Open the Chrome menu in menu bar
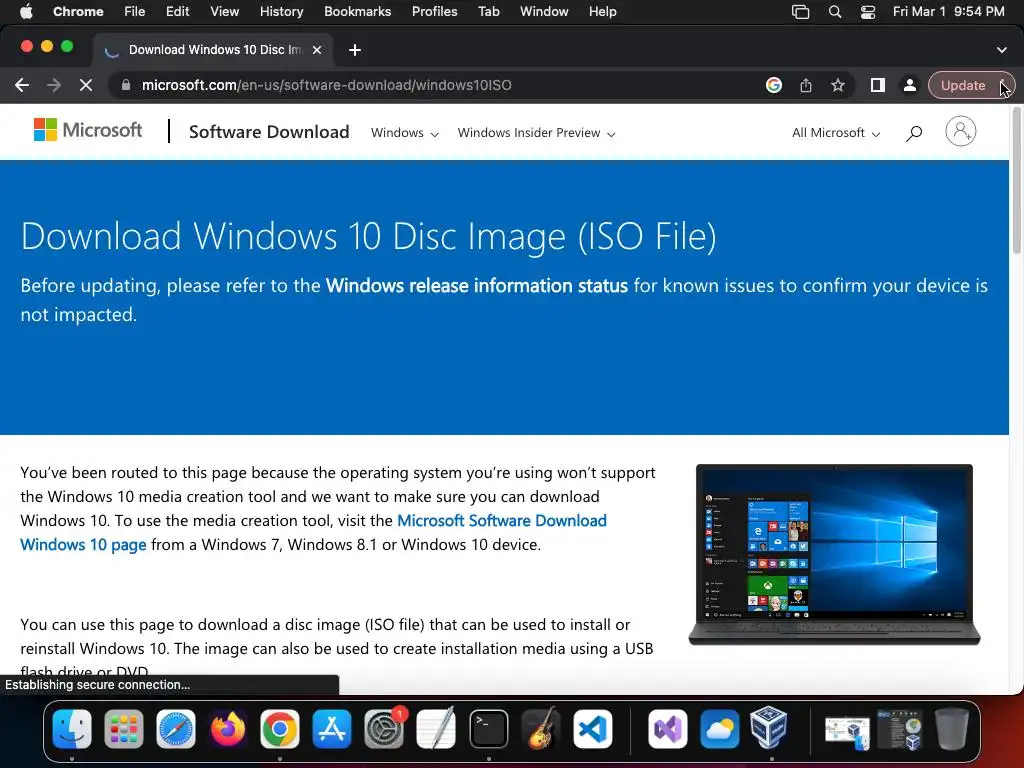Image resolution: width=1024 pixels, height=768 pixels. (x=78, y=12)
